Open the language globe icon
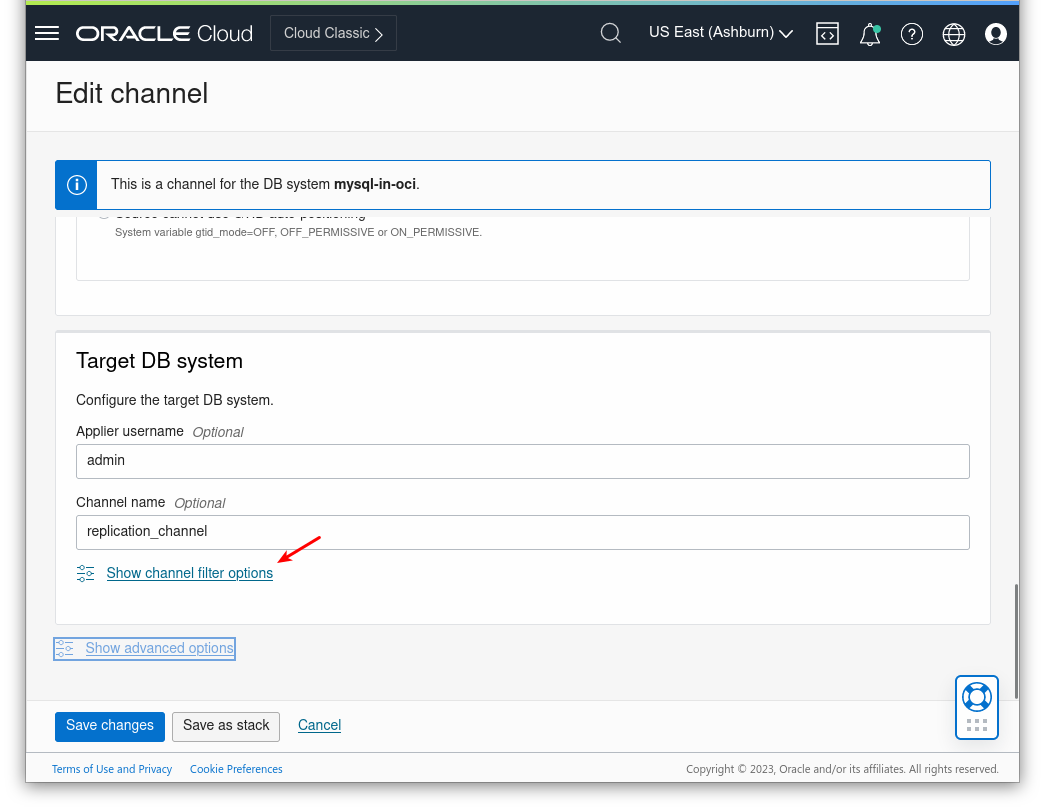The image size is (1045, 811). click(x=954, y=34)
